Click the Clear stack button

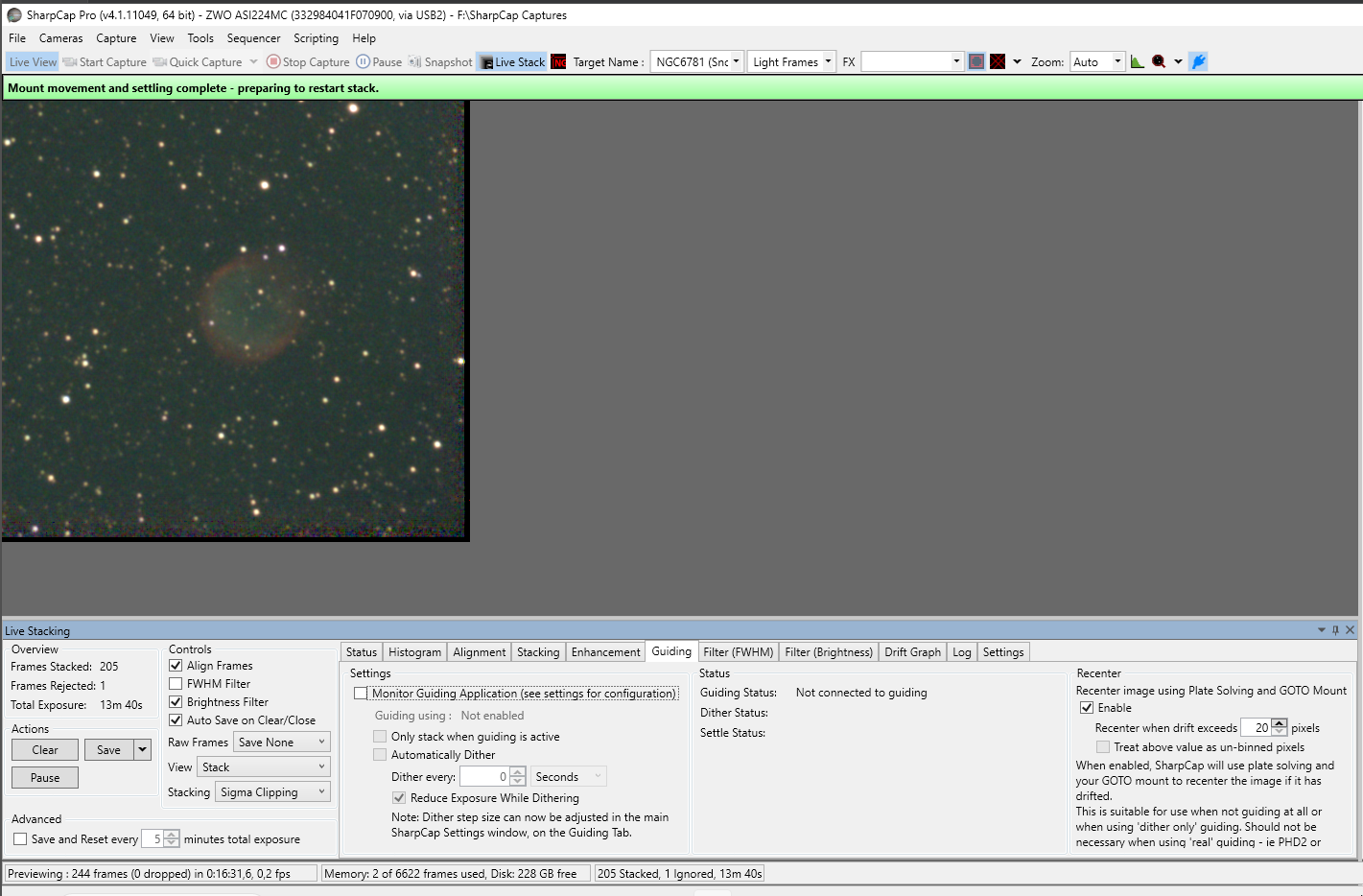(45, 749)
